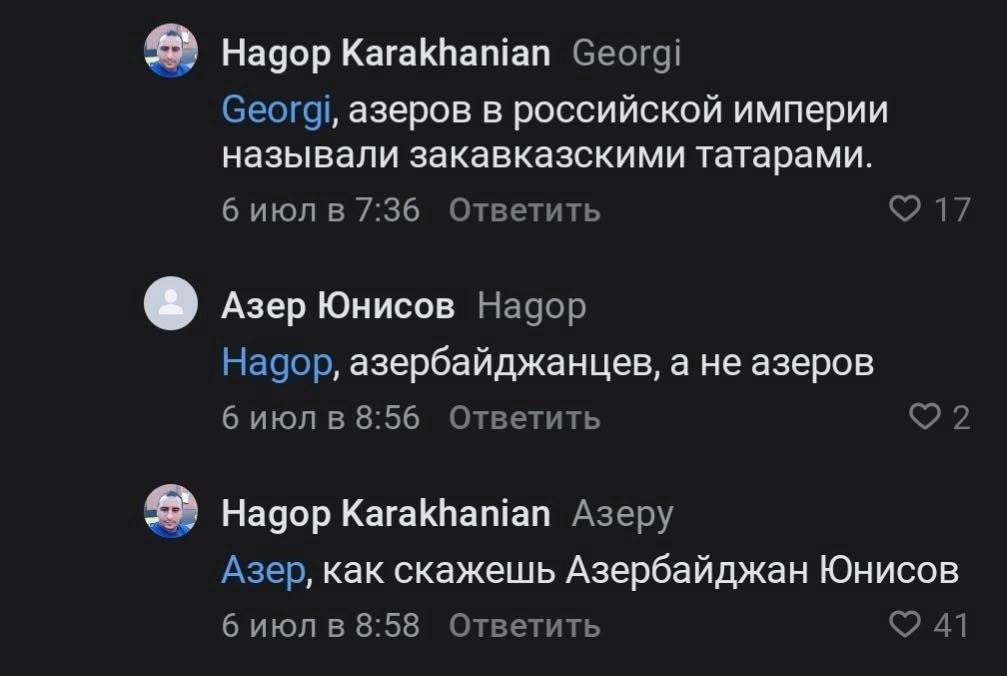
Task: Open Hagop's avatar on the bottom comment
Action: pyautogui.click(x=172, y=511)
